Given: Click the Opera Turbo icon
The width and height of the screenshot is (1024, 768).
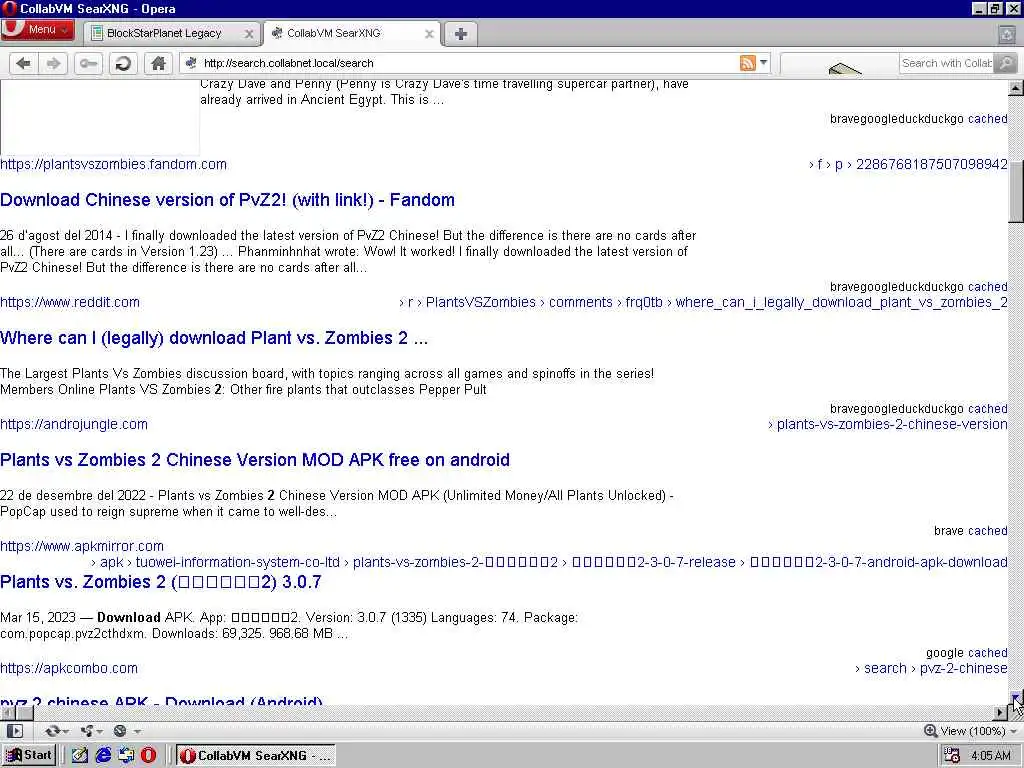Looking at the screenshot, I should tap(120, 731).
